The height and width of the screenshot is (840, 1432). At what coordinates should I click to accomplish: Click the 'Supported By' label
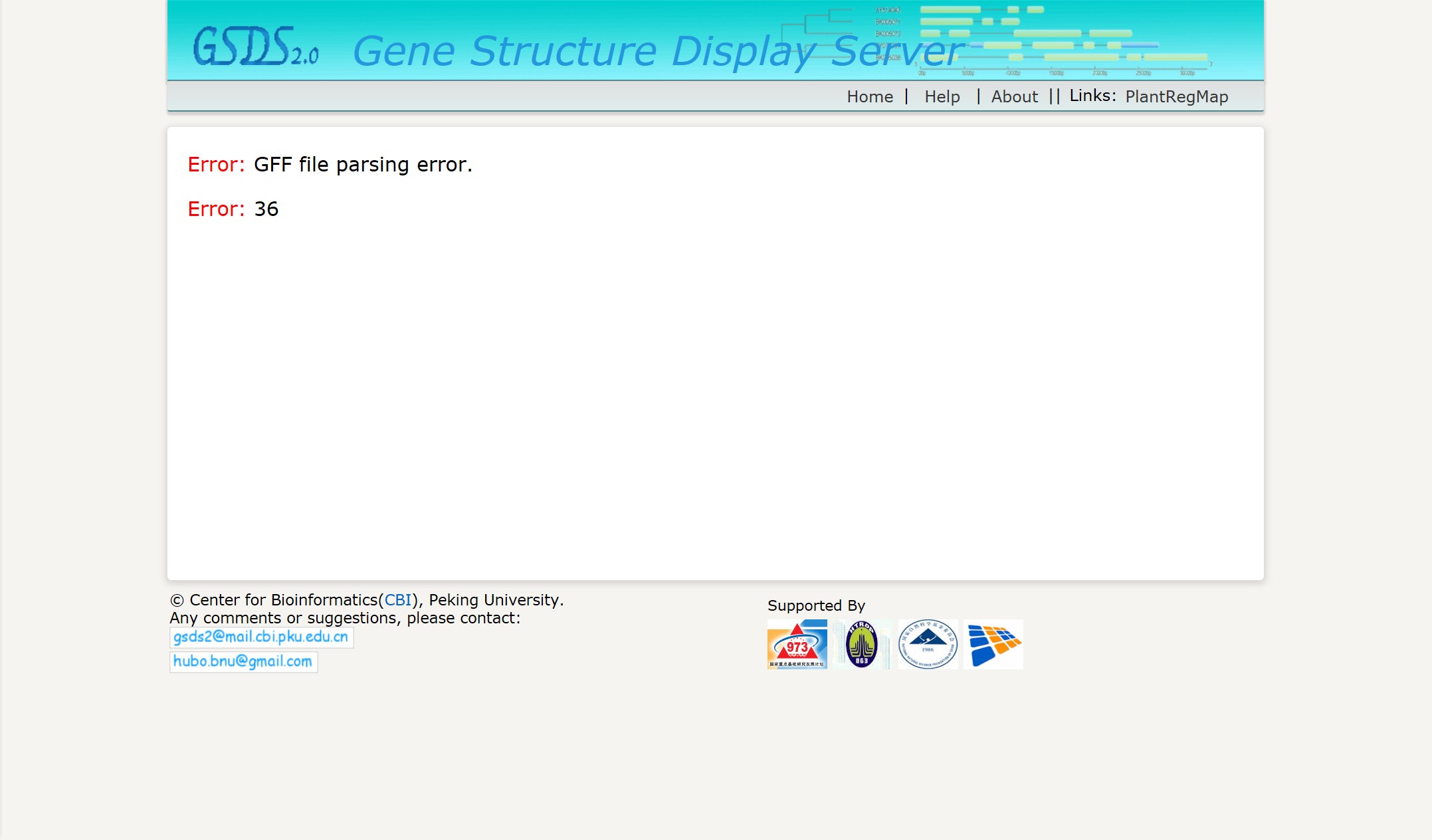click(x=816, y=606)
